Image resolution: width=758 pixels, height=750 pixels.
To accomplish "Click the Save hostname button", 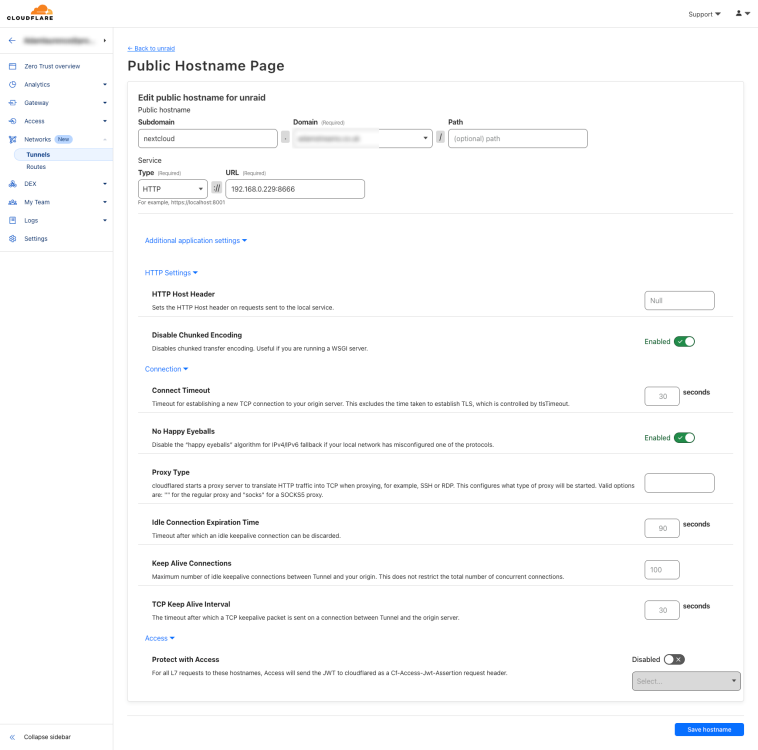I will [x=709, y=730].
